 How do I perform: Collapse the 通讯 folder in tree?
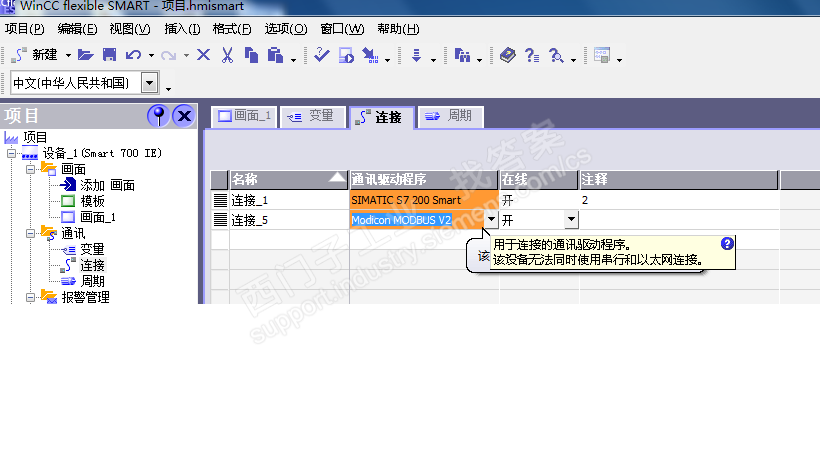[30, 234]
